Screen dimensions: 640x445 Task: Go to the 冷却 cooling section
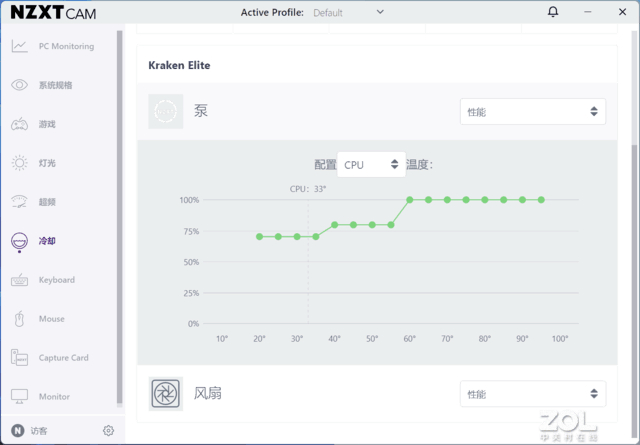point(47,241)
